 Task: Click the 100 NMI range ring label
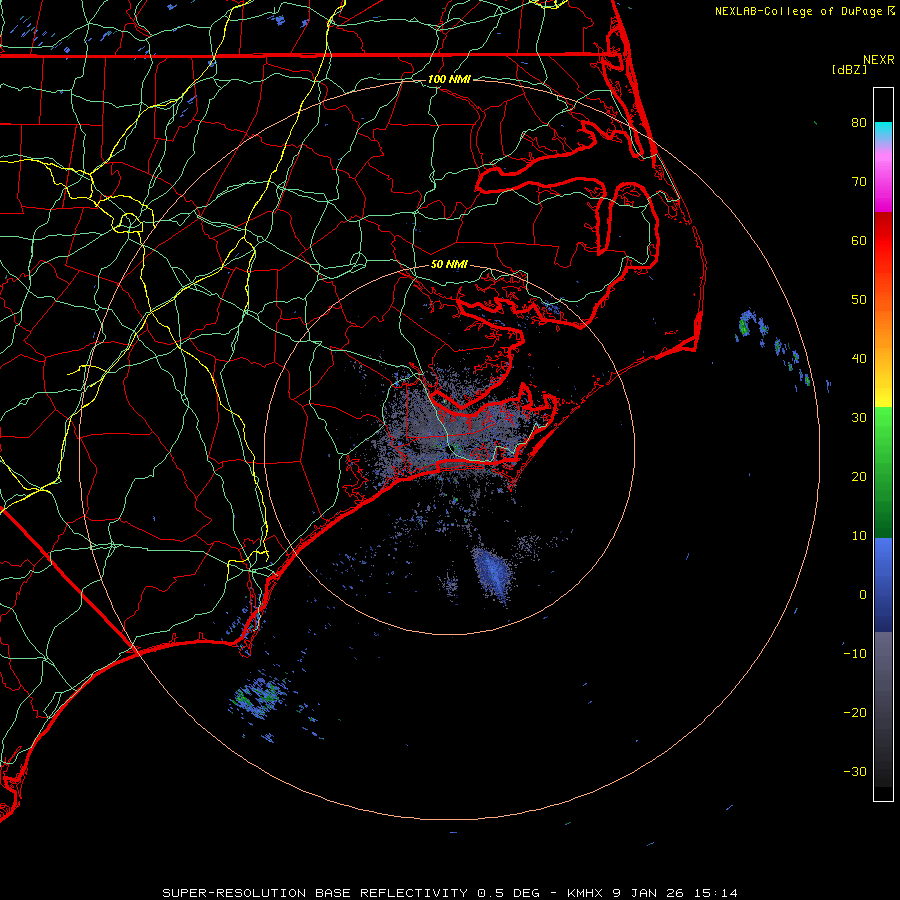[449, 79]
